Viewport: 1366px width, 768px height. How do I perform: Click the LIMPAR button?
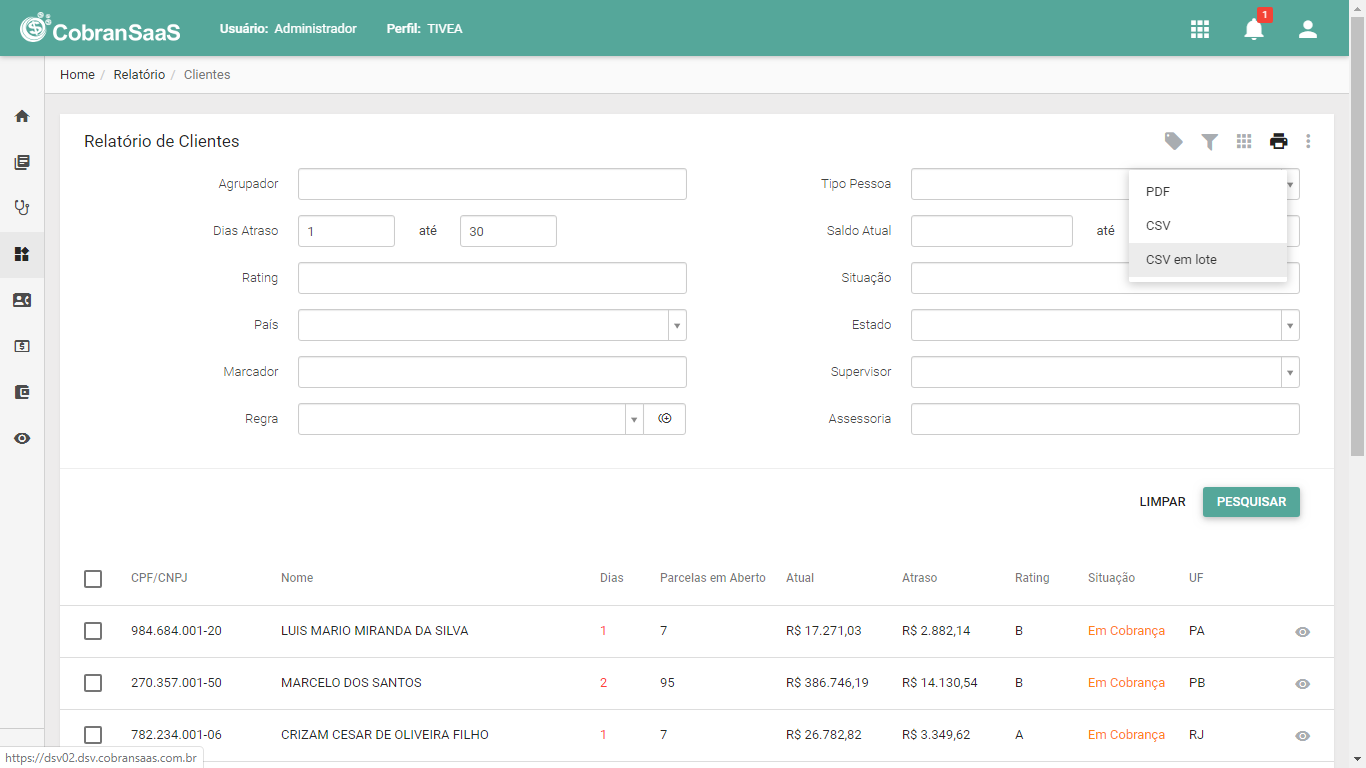[1162, 502]
